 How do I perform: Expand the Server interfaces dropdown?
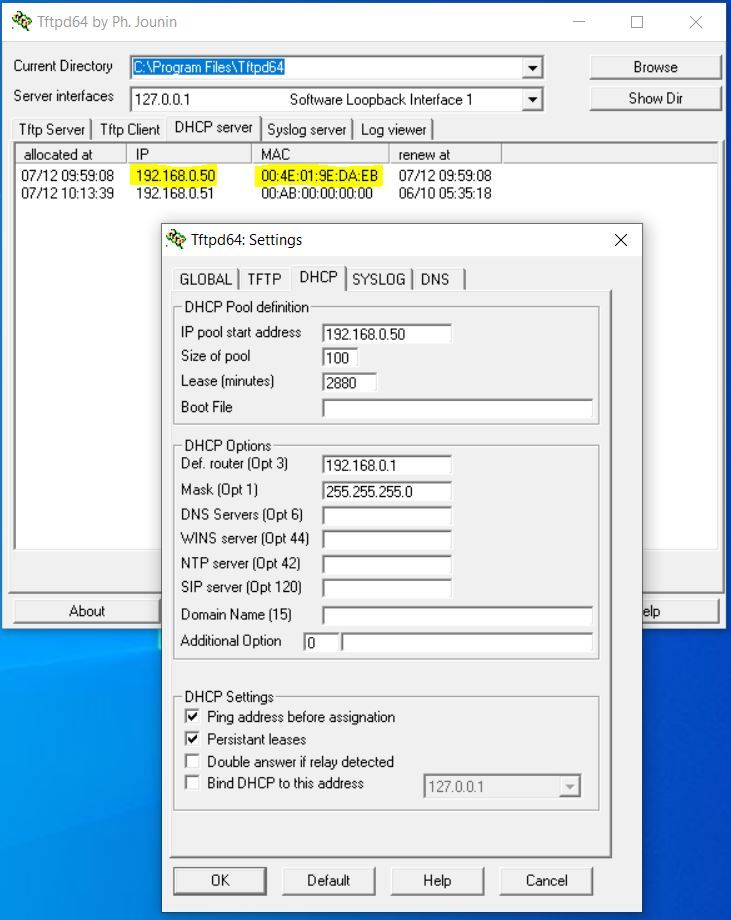(x=532, y=99)
